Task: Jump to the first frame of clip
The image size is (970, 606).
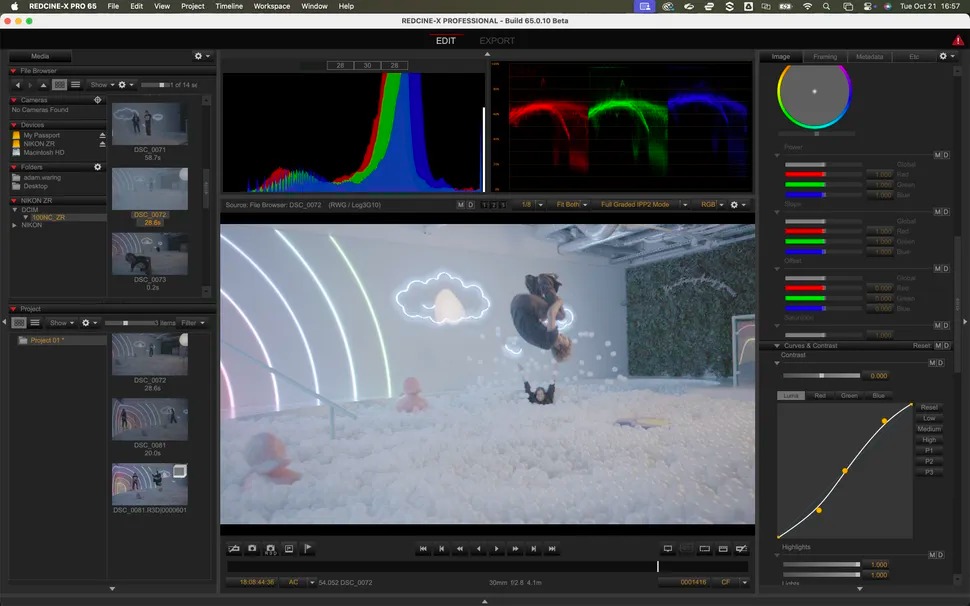Action: [423, 549]
